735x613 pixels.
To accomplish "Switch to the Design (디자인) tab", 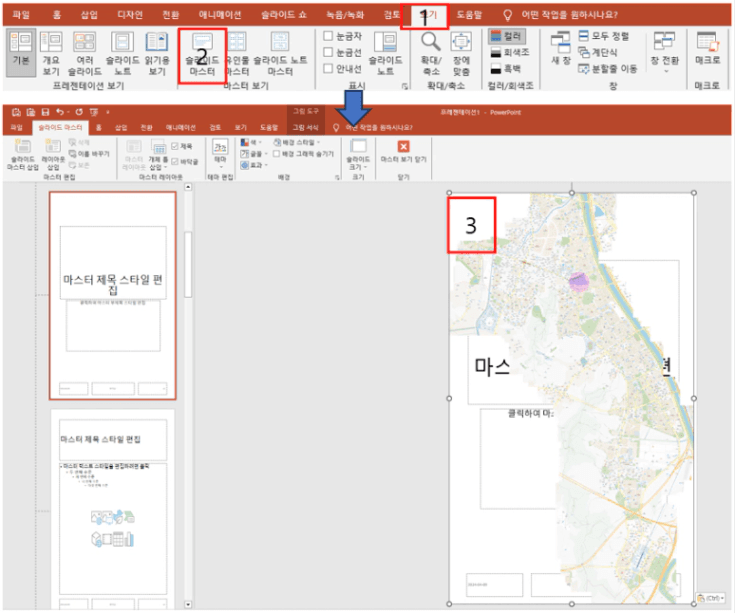I will [130, 15].
